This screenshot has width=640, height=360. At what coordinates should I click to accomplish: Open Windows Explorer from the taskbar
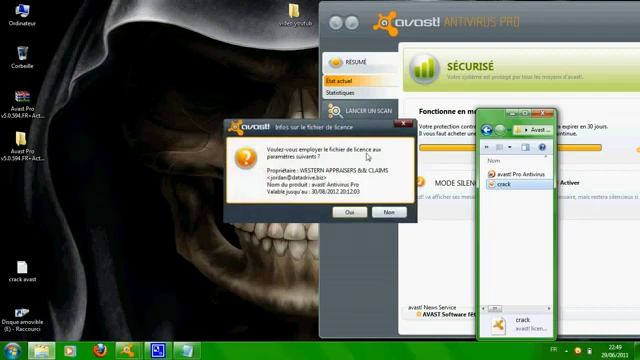pos(41,351)
